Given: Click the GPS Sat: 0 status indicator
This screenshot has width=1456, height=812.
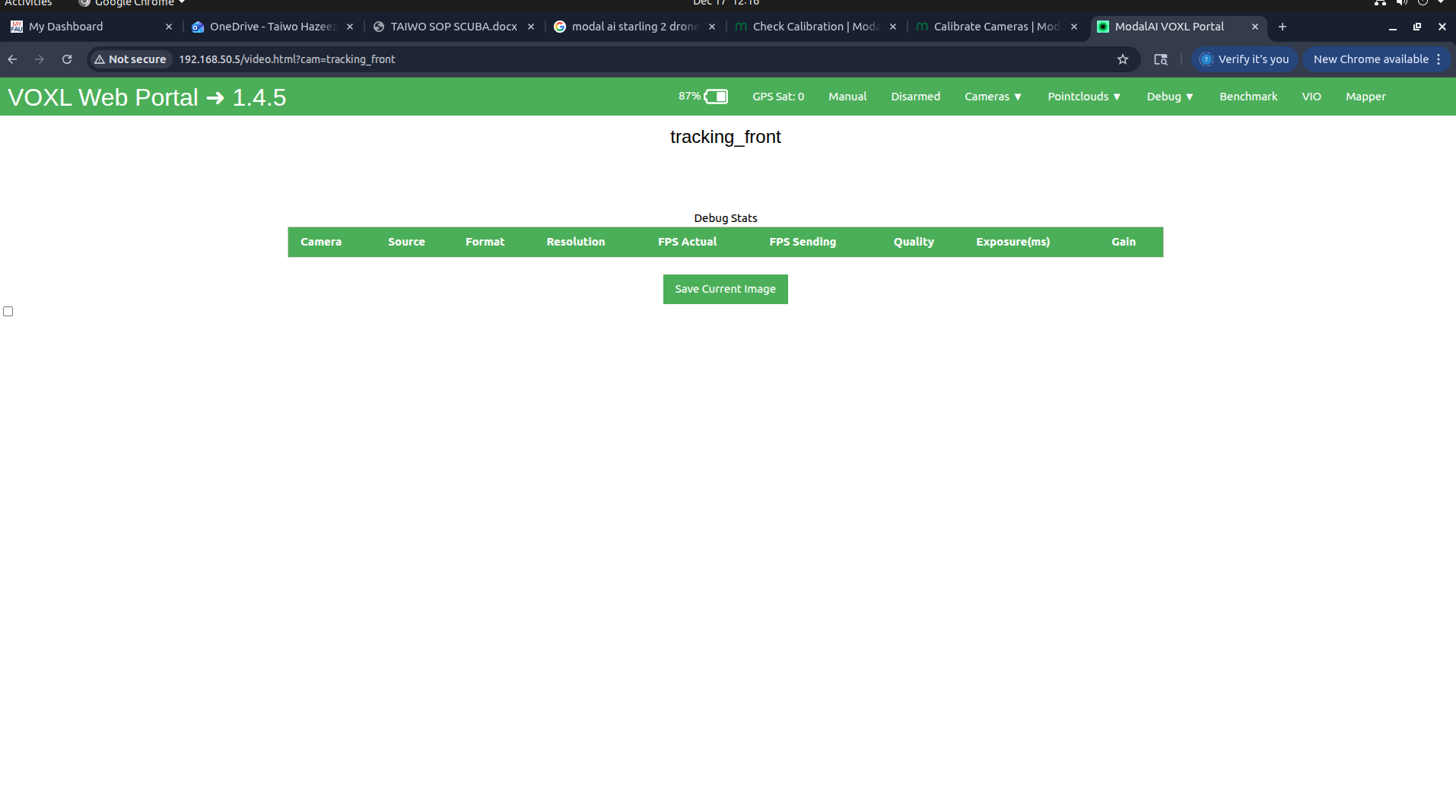Looking at the screenshot, I should pos(777,97).
